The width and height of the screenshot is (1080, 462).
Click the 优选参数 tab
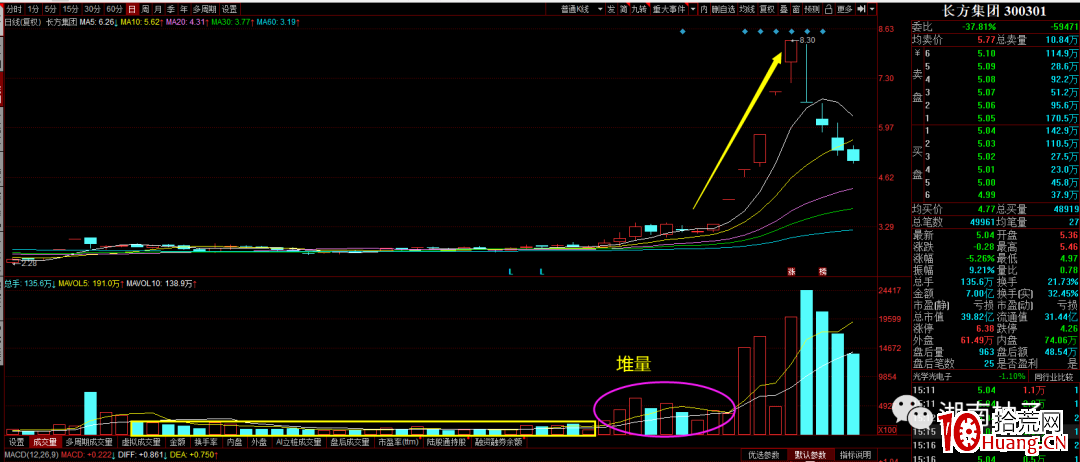[763, 455]
